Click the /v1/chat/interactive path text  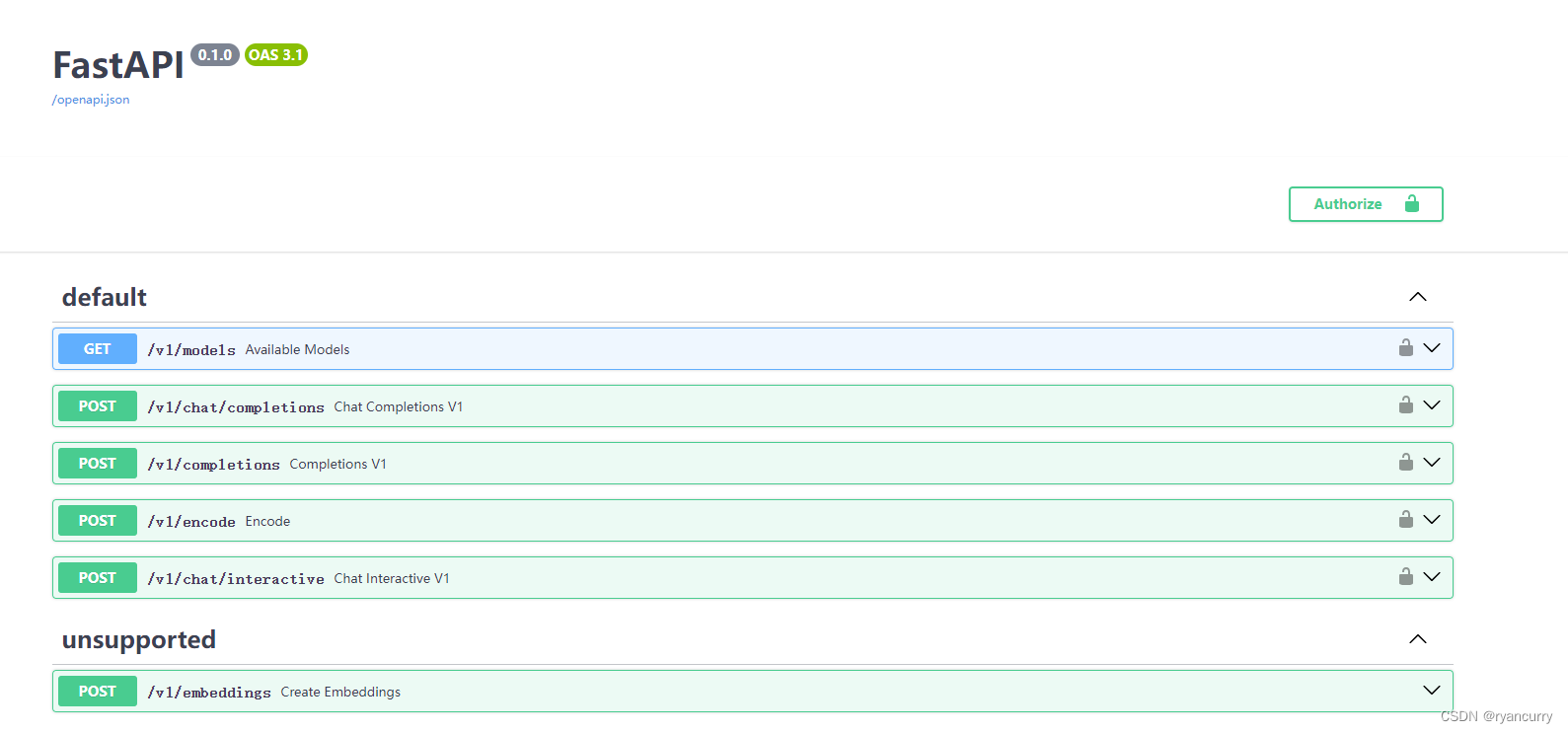(x=236, y=579)
